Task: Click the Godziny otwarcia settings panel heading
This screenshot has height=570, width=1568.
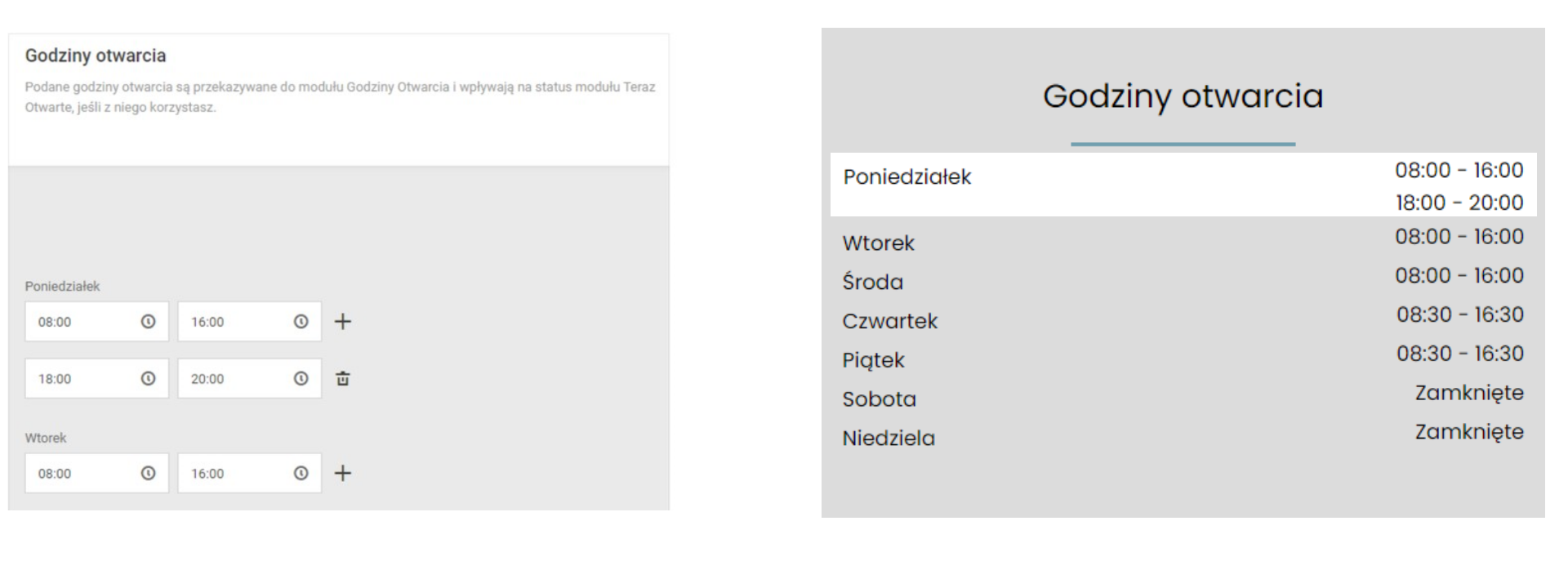Action: pyautogui.click(x=96, y=56)
